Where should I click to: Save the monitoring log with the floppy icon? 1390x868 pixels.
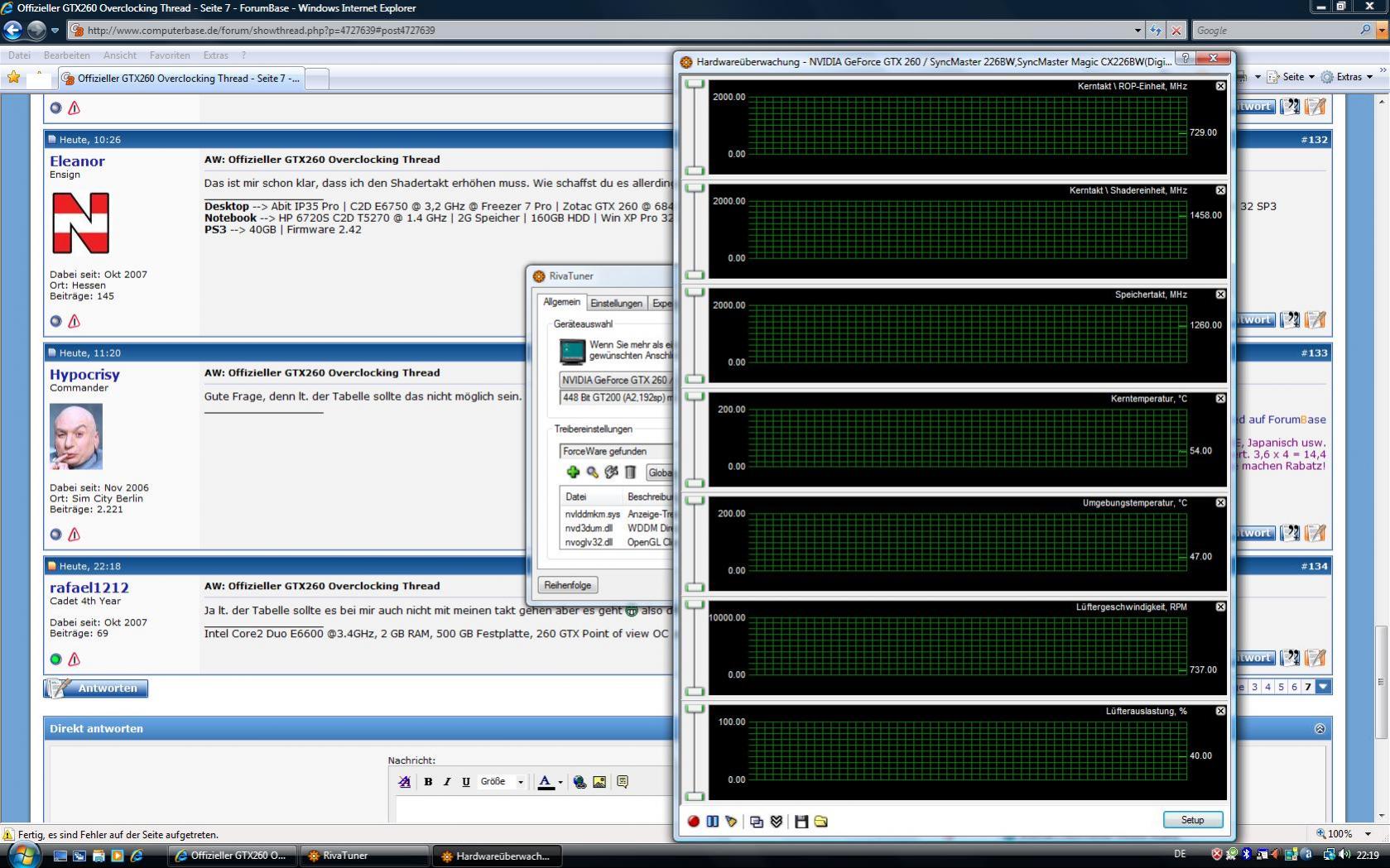pyautogui.click(x=801, y=821)
